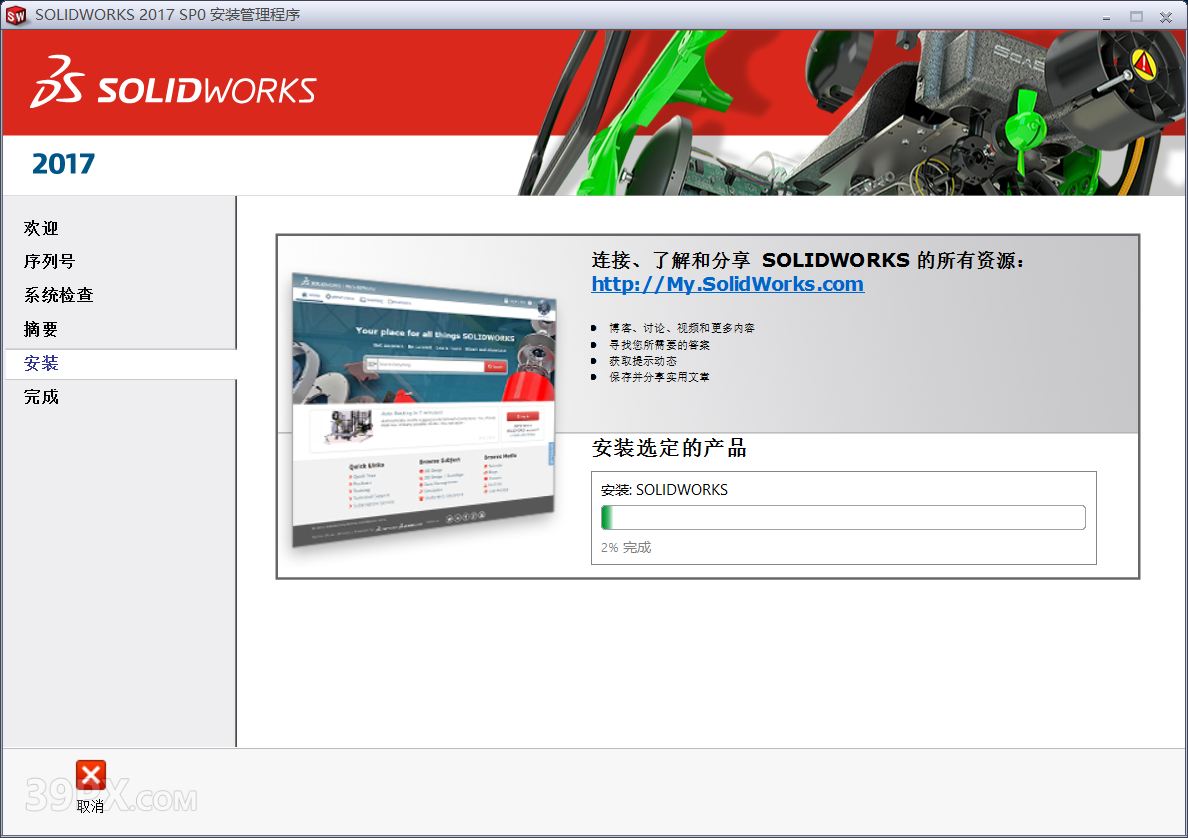Image resolution: width=1188 pixels, height=838 pixels.
Task: Open the http://My.SolidWorks.com link
Action: coord(727,284)
